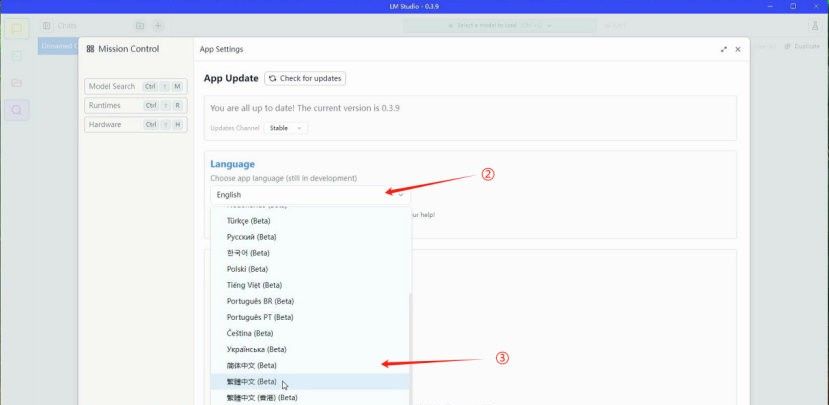Screen dimensions: 829x405
Task: Start a new chat with plus icon
Action: 158,26
